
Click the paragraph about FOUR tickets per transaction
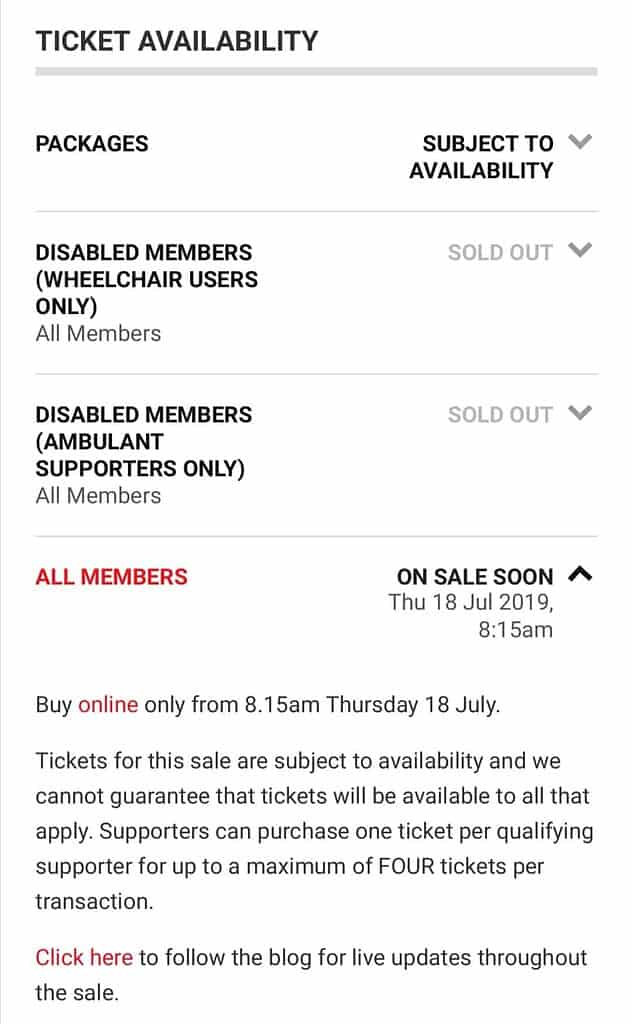pyautogui.click(x=314, y=831)
